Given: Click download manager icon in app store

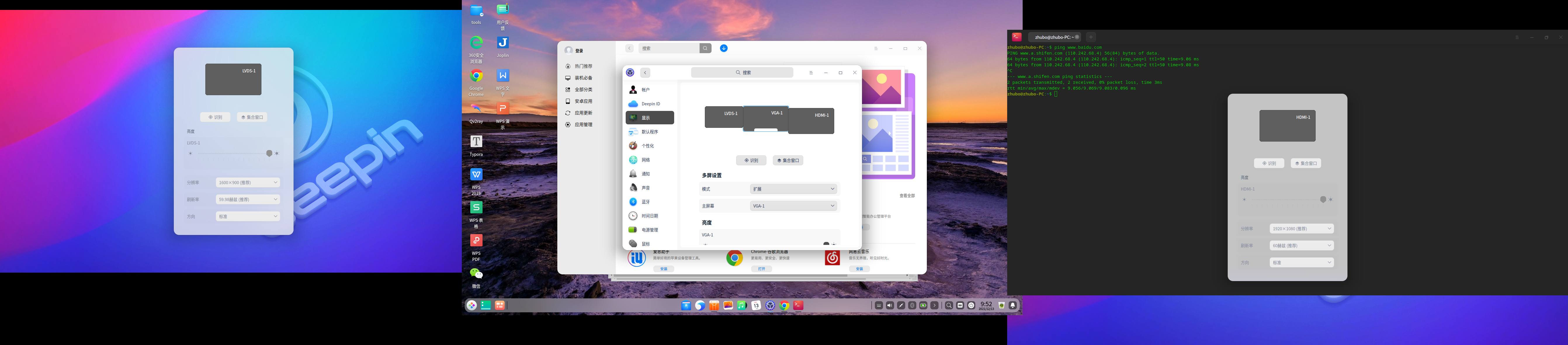Looking at the screenshot, I should (724, 48).
